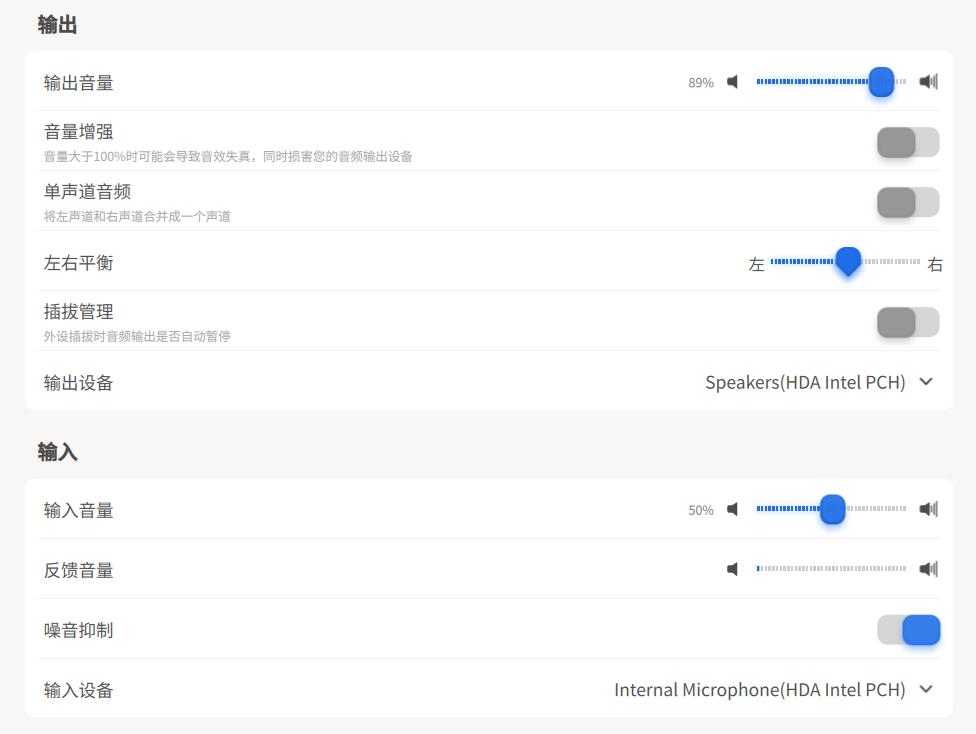The height and width of the screenshot is (734, 976).
Task: Turn on the 单声道音频 toggle
Action: click(x=908, y=202)
